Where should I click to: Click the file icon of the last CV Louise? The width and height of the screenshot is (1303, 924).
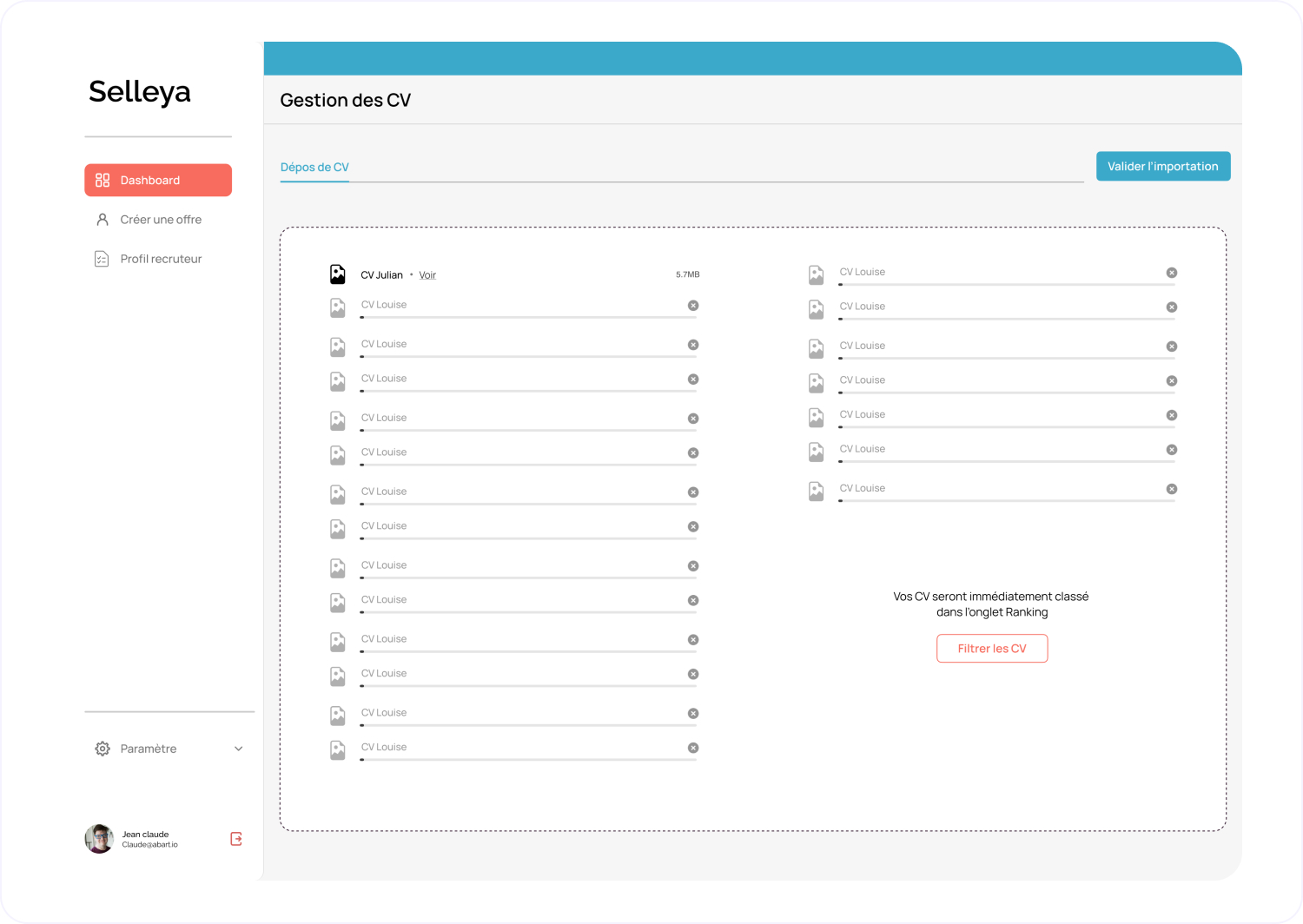click(338, 750)
